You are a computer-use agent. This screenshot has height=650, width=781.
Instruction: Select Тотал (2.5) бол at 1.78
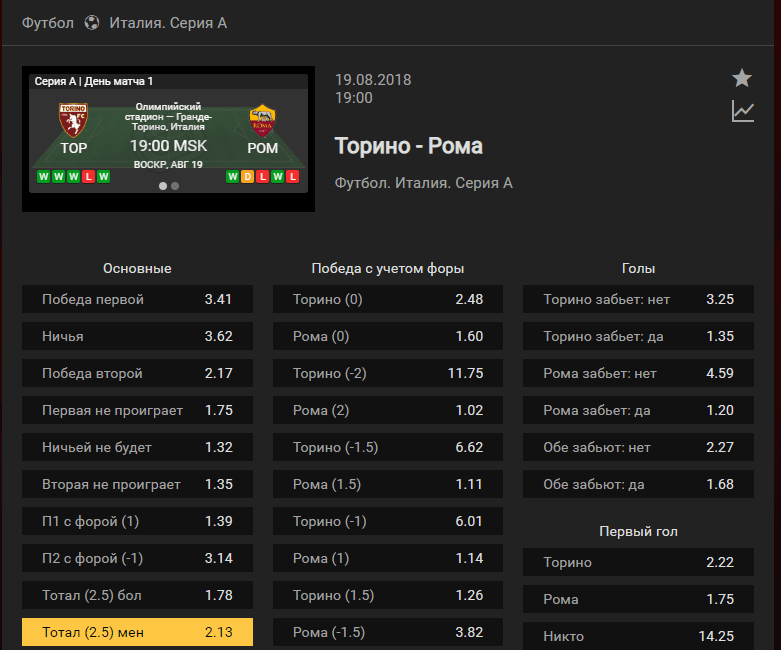[137, 595]
